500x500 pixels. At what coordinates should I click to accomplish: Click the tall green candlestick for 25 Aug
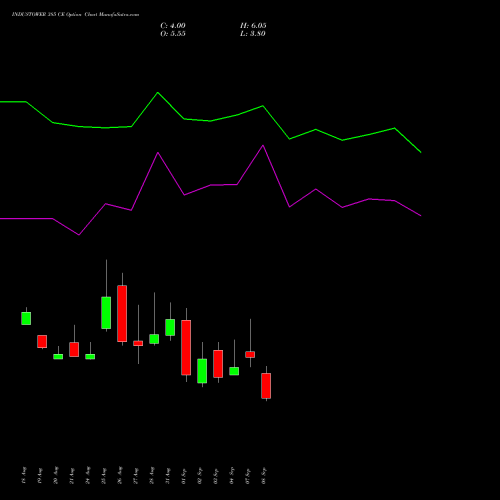[x=106, y=313]
